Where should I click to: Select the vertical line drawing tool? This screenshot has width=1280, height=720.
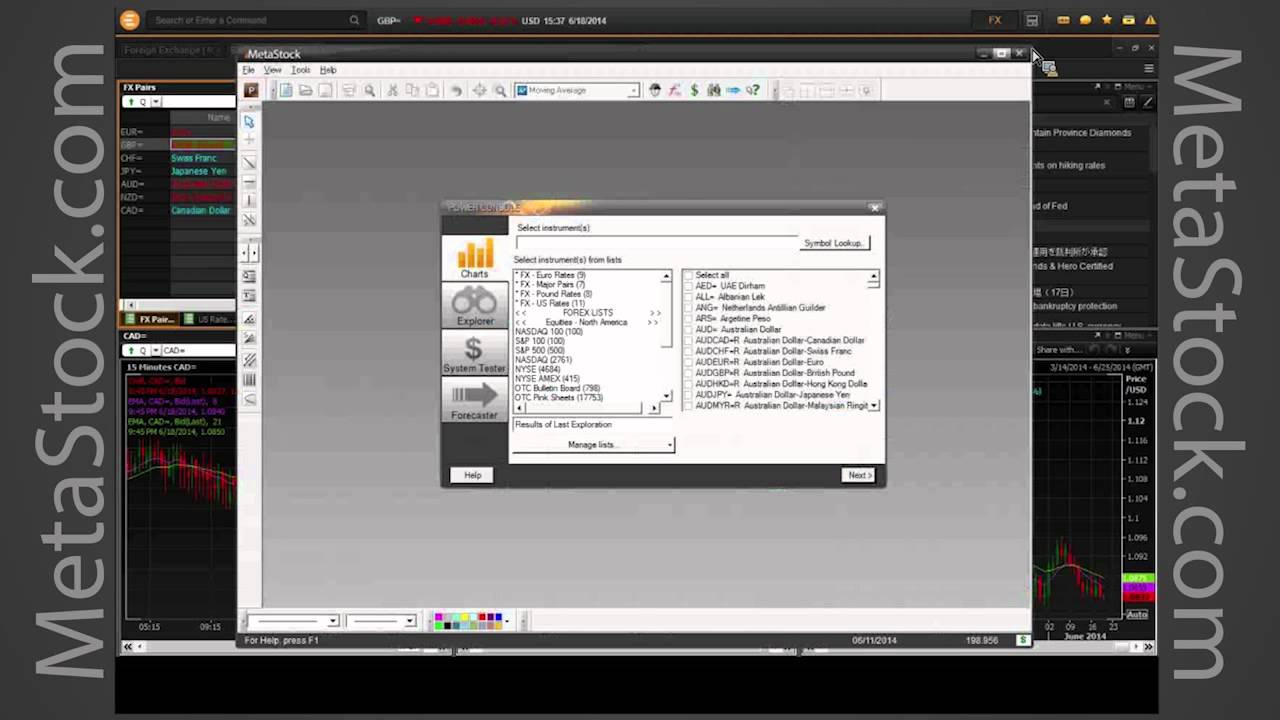pos(249,201)
